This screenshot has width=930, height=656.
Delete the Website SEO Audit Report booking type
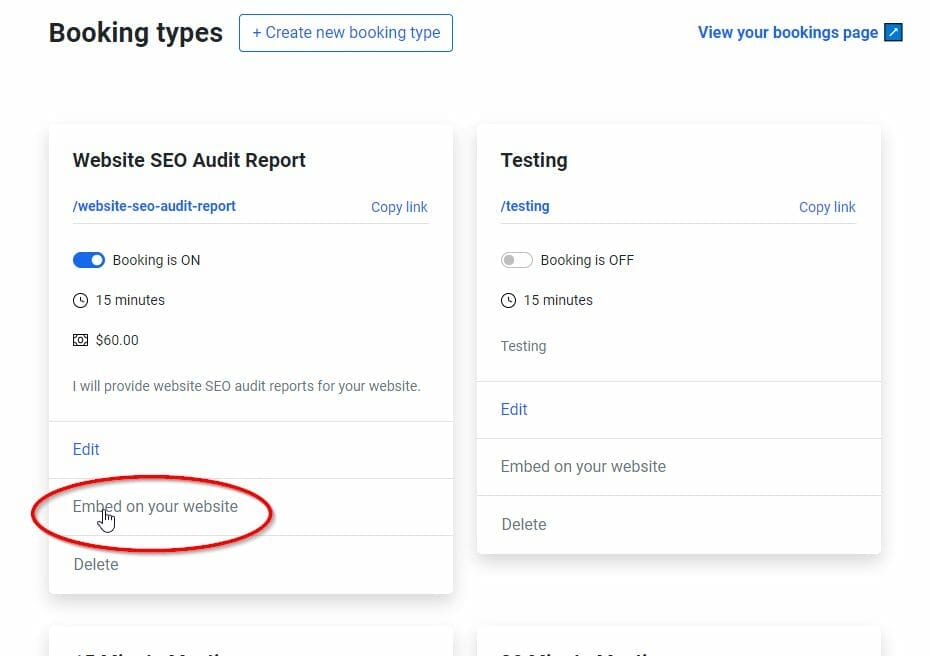[96, 564]
